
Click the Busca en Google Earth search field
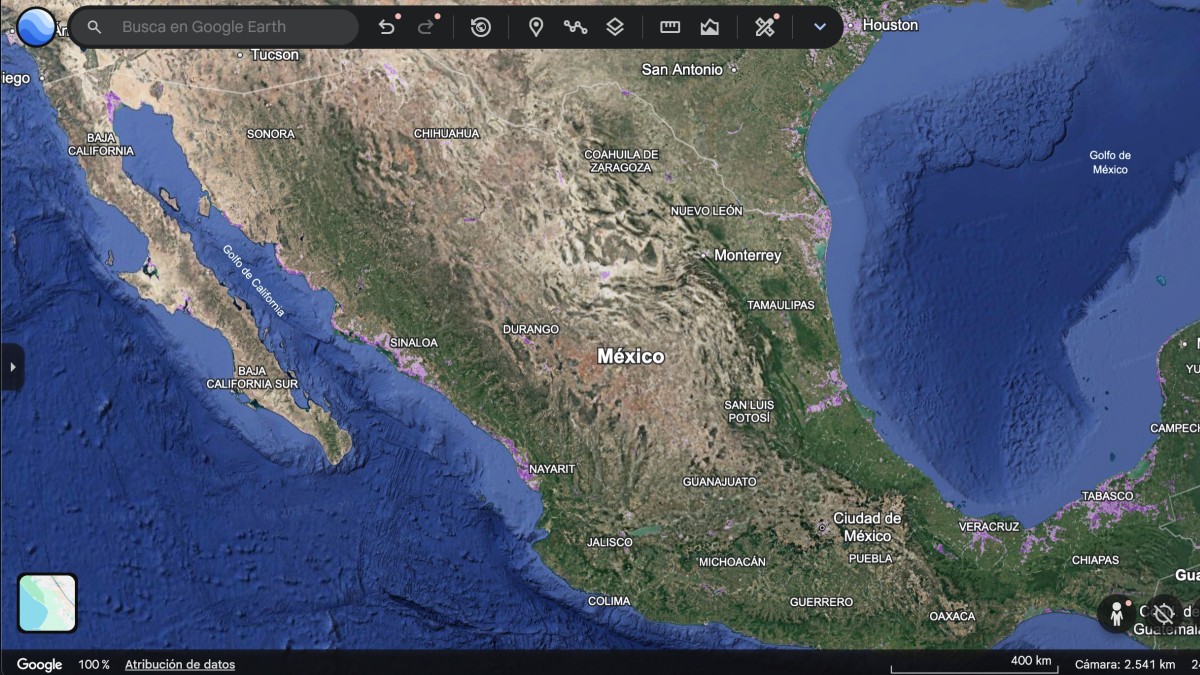click(216, 27)
